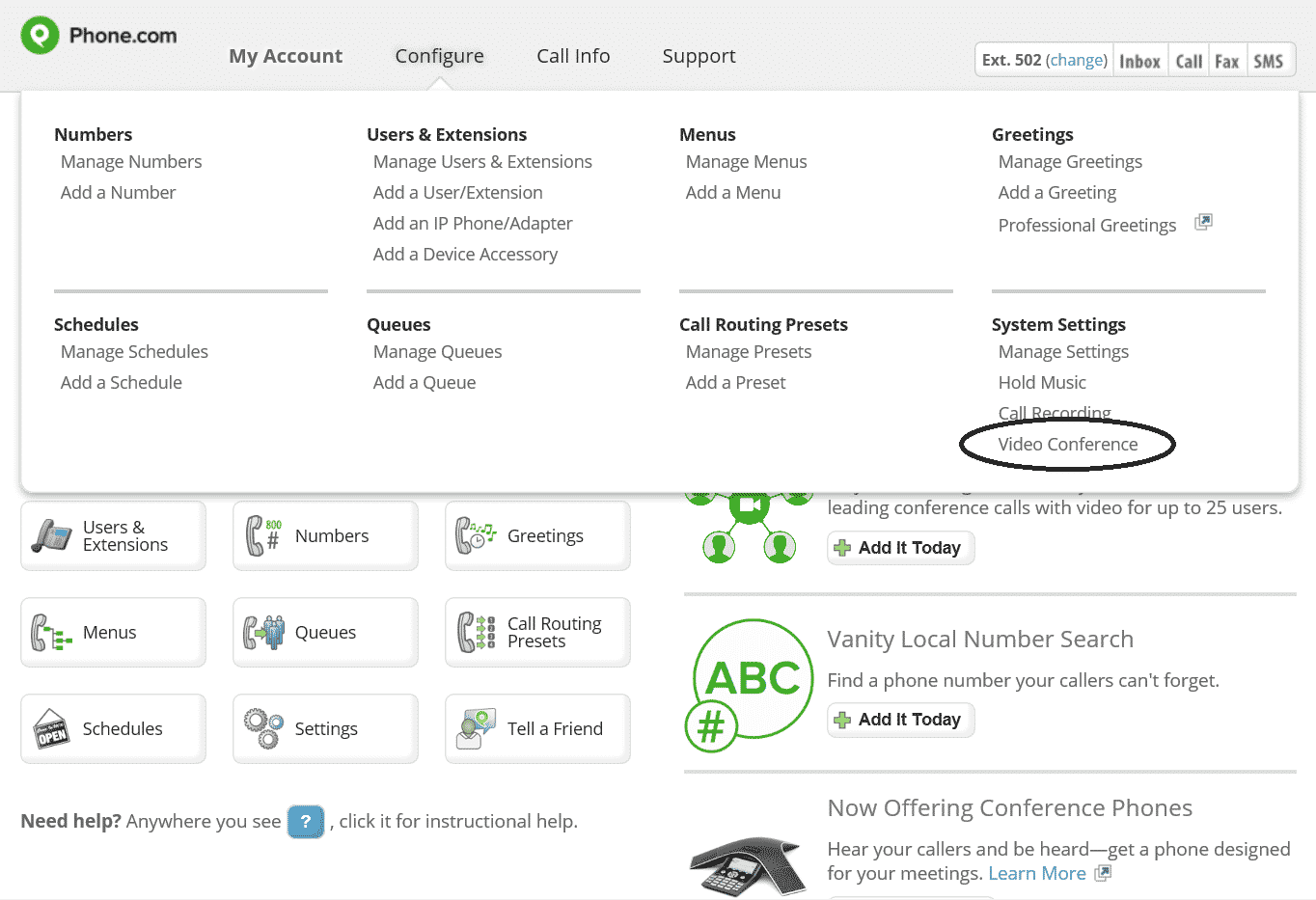This screenshot has width=1316, height=900.
Task: Select Call Recording
Action: [x=1055, y=413]
